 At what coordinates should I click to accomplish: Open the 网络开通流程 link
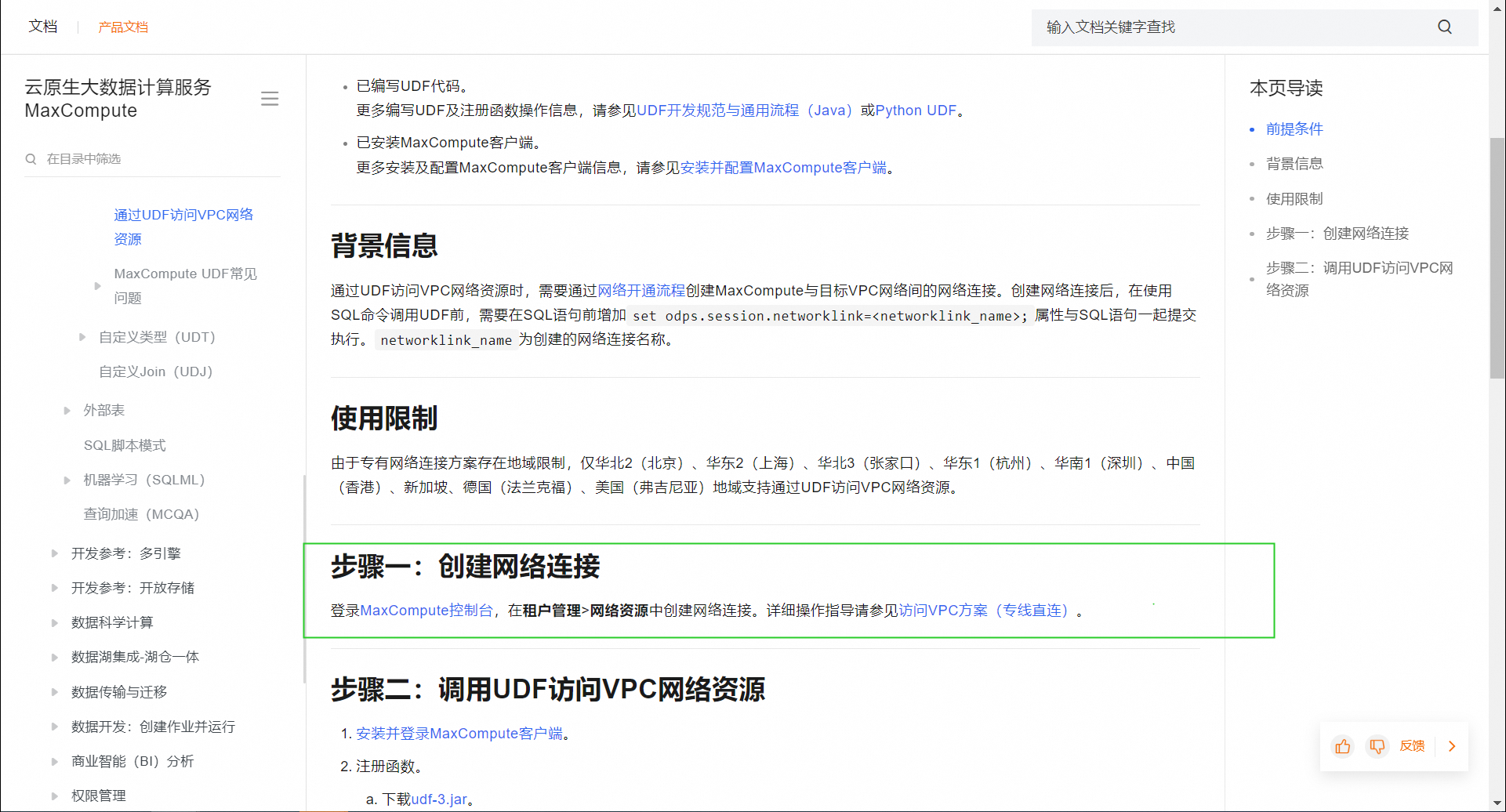click(641, 291)
